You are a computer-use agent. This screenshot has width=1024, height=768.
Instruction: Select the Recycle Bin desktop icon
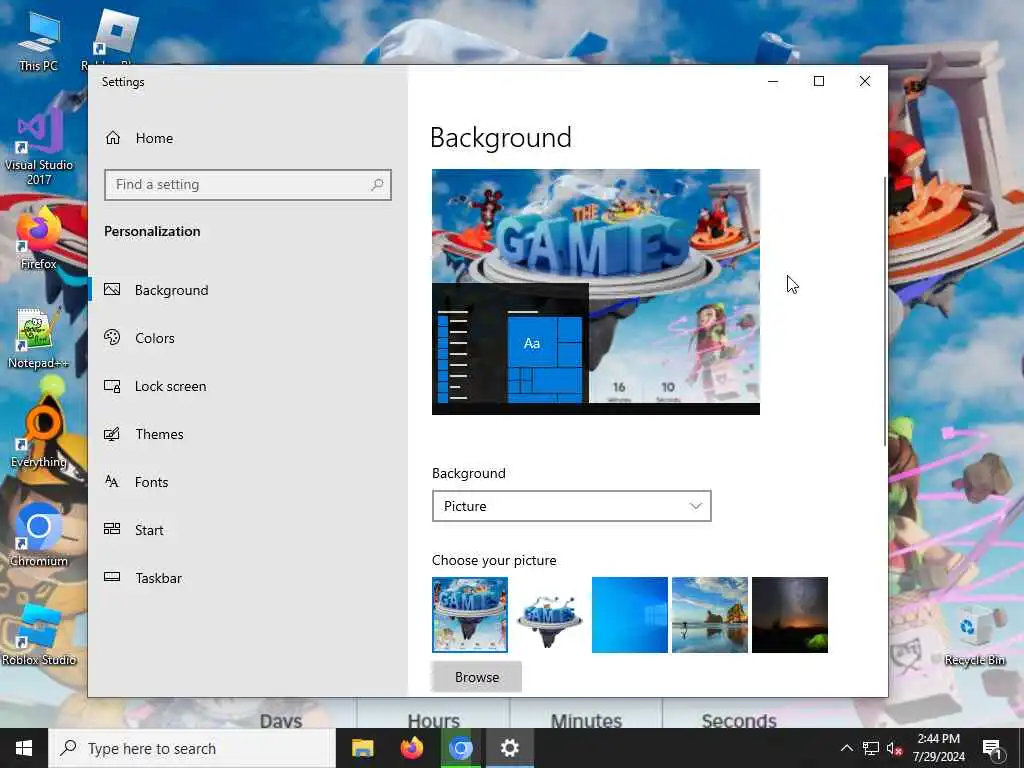pyautogui.click(x=974, y=636)
